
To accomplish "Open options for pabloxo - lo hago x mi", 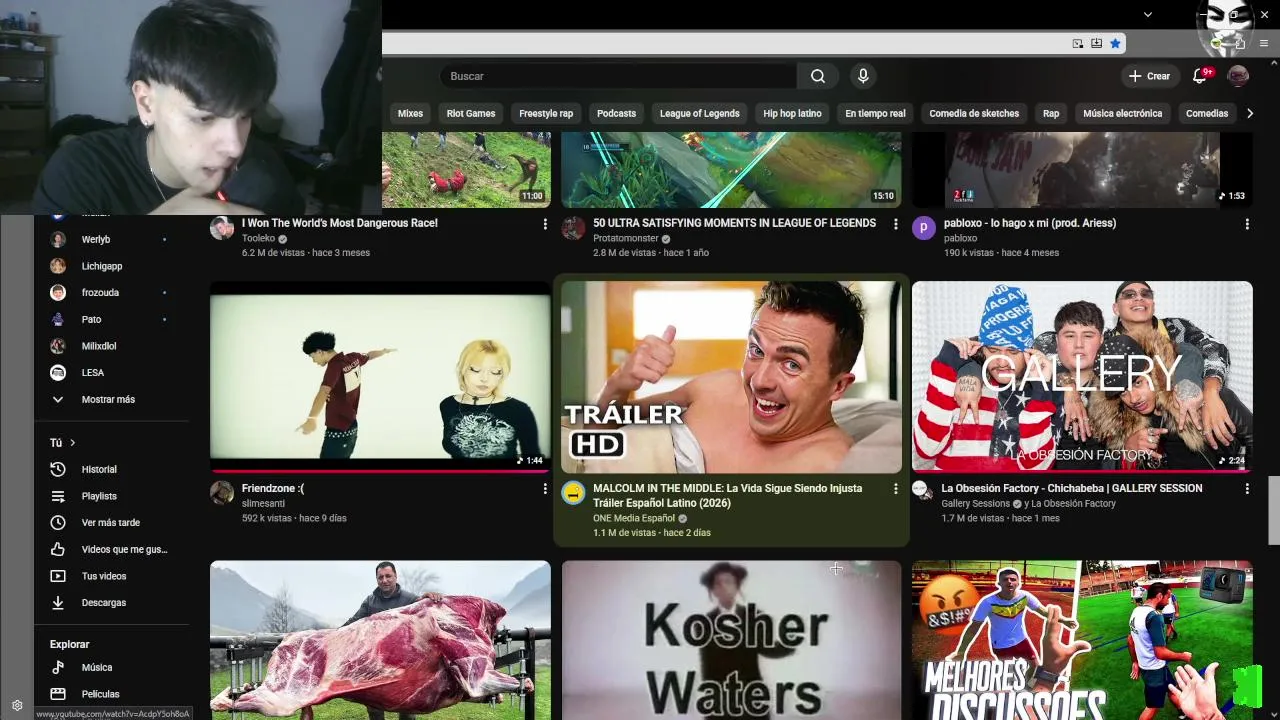I will [1247, 224].
